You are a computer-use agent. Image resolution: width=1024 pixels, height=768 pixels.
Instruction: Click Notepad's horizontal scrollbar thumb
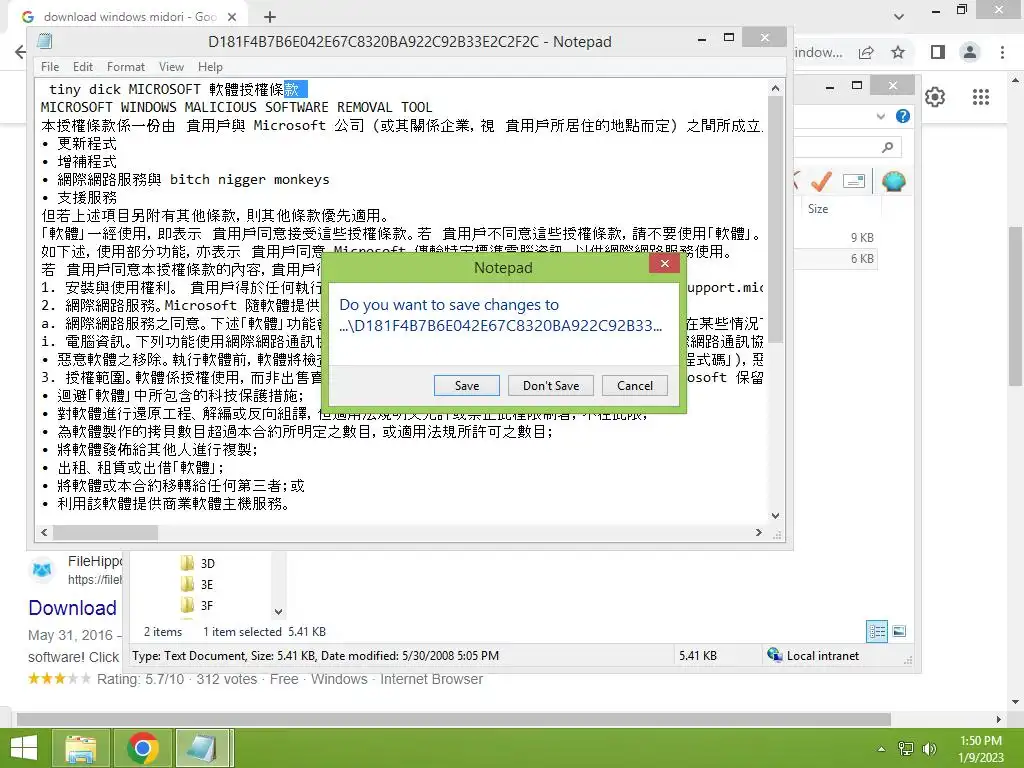pos(105,532)
